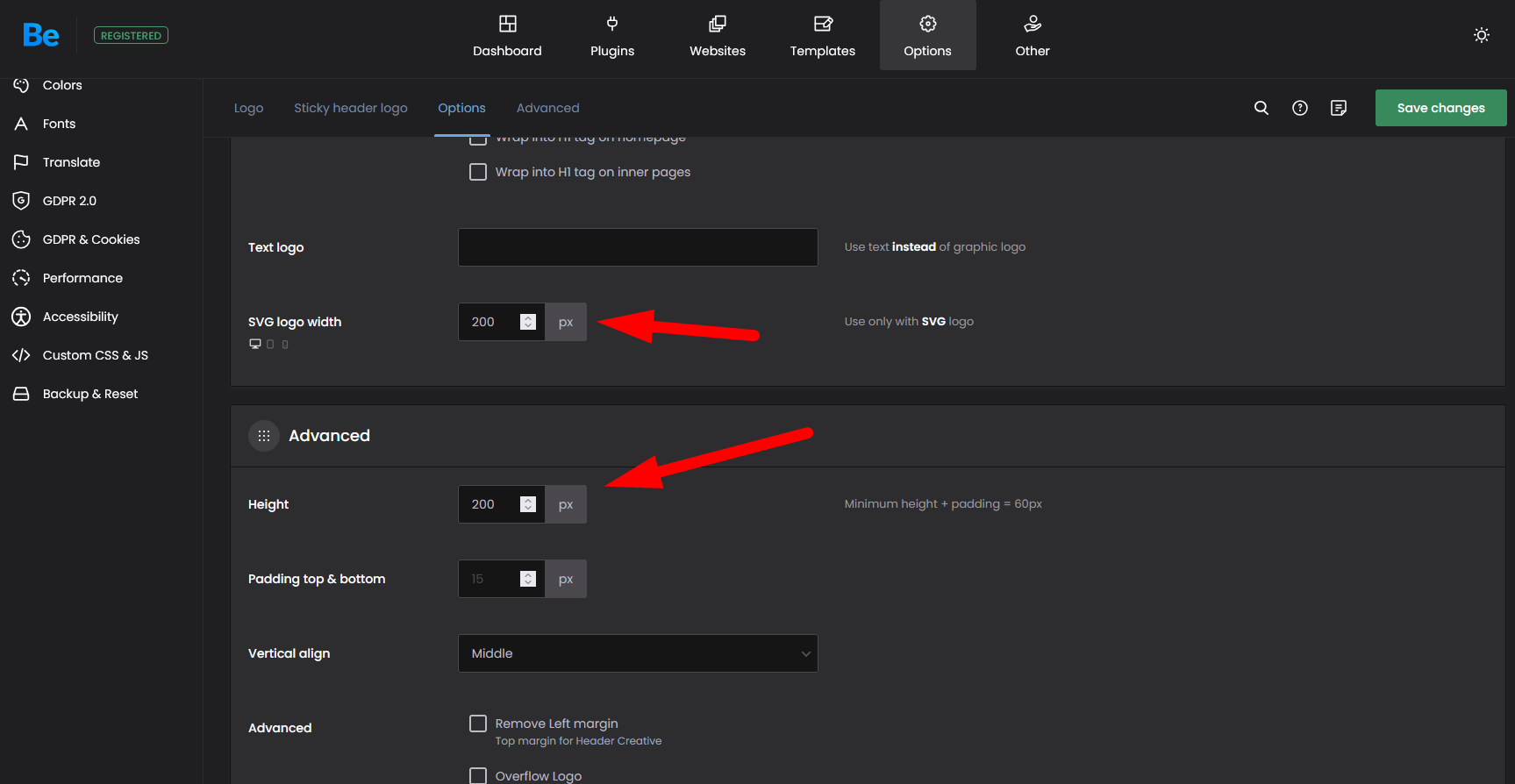Click into the Text logo input field

point(638,247)
